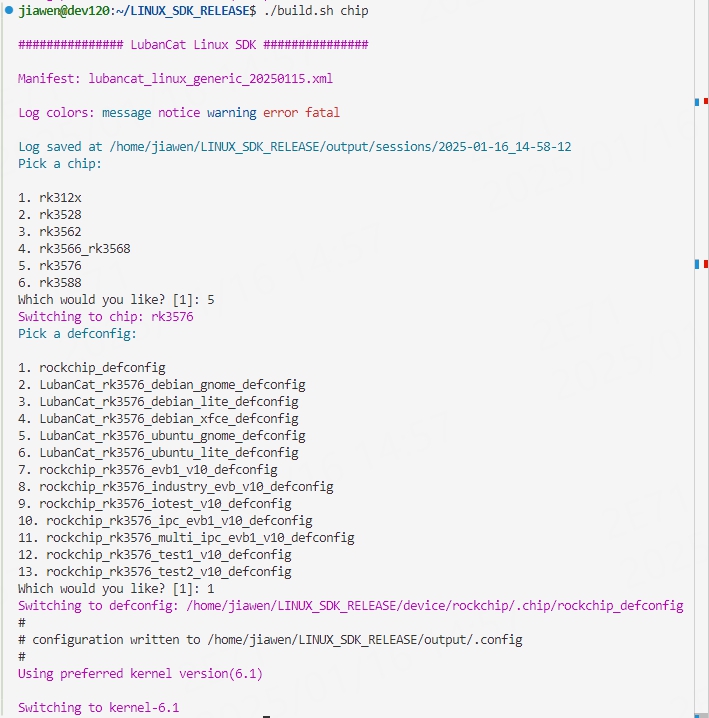This screenshot has height=718, width=709.
Task: Click 'rockchip_rk3576_iotest_v10_defconfig' entry
Action: (x=165, y=504)
